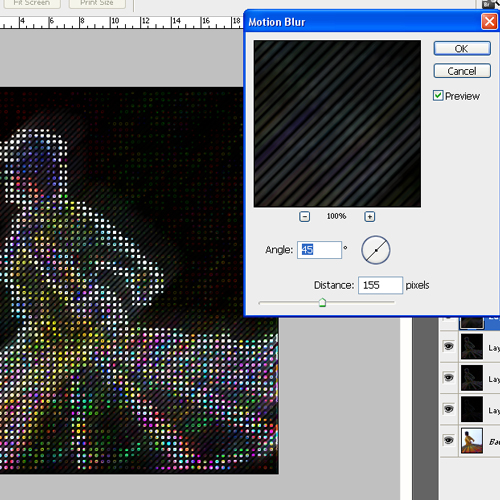Image resolution: width=500 pixels, height=500 pixels.
Task: Click the Angle input field showing 45
Action: click(x=319, y=250)
